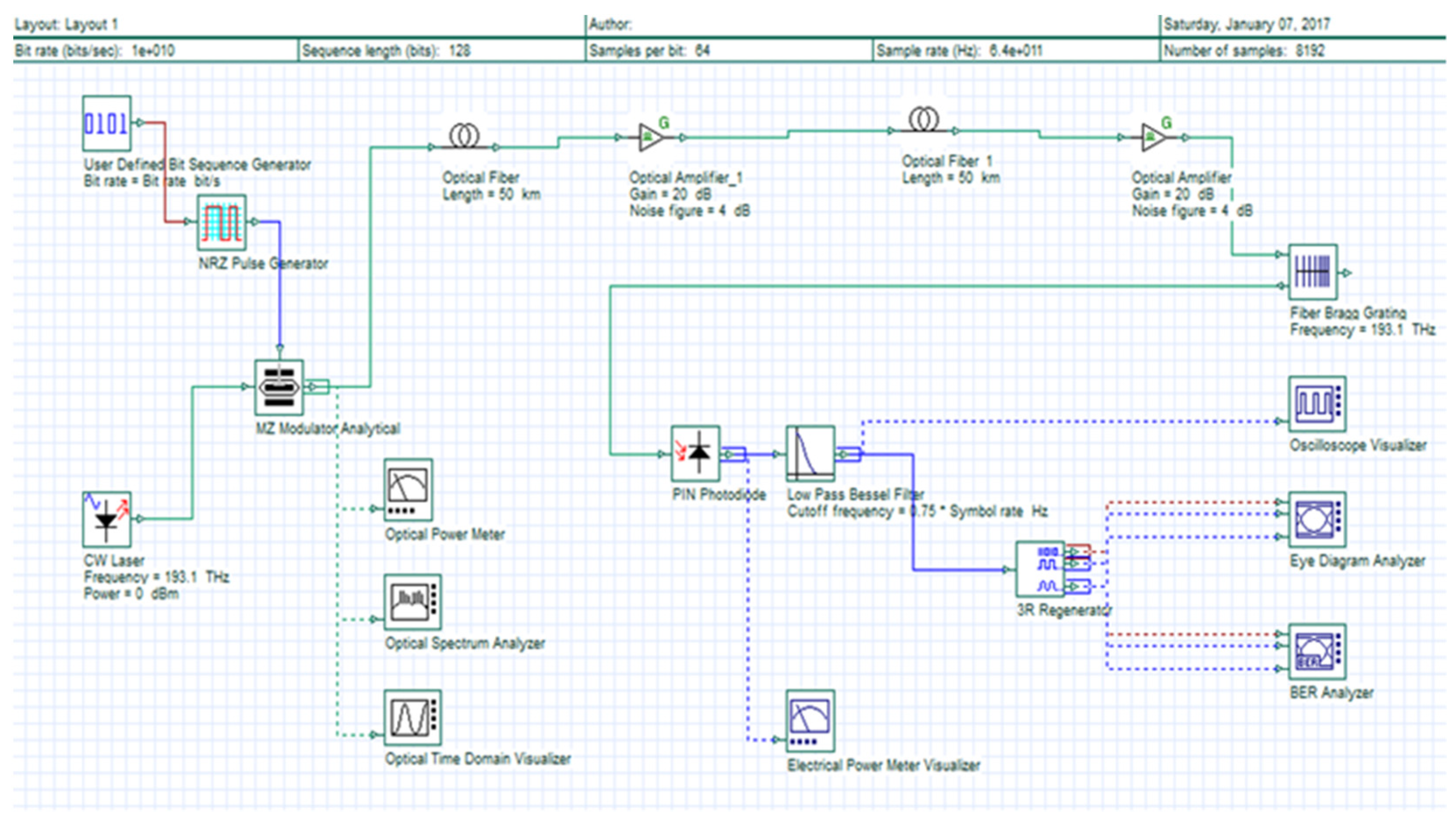Open the BER Analyzer visualizer
This screenshot has width=1456, height=823.
point(1317,652)
